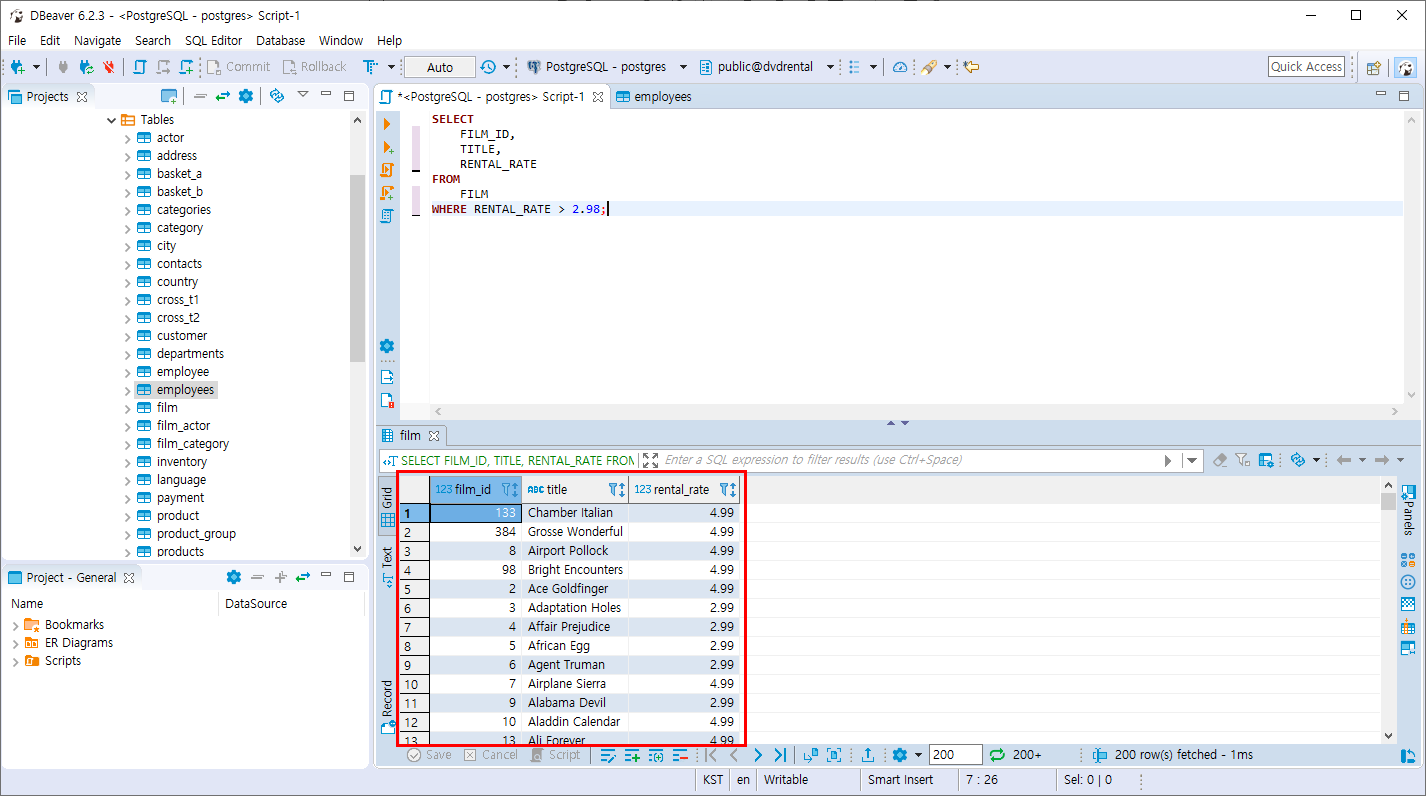Viewport: 1426px width, 796px height.
Task: Click the Auto commit mode toggle button
Action: tap(440, 67)
